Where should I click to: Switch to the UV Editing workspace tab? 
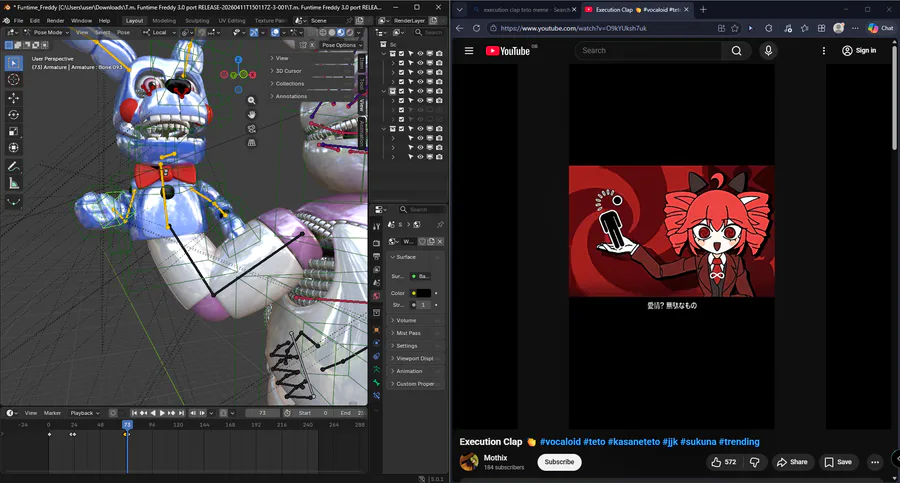click(x=231, y=20)
